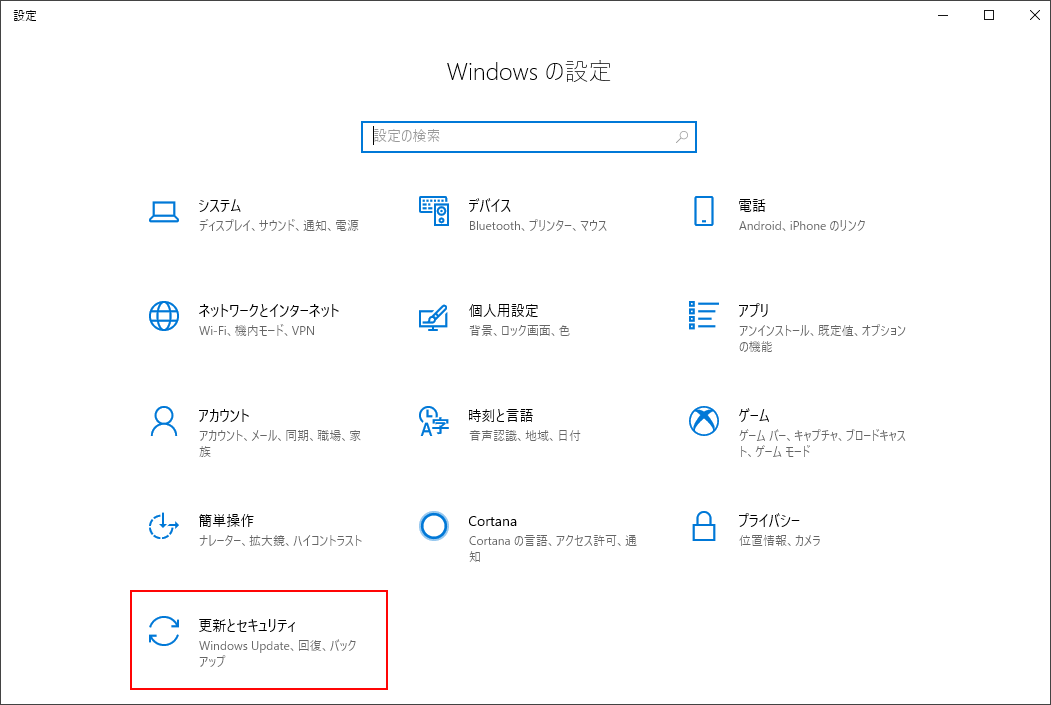The image size is (1051, 705).
Task: Click the 時刻と言語 clock and letter icon
Action: (x=434, y=421)
